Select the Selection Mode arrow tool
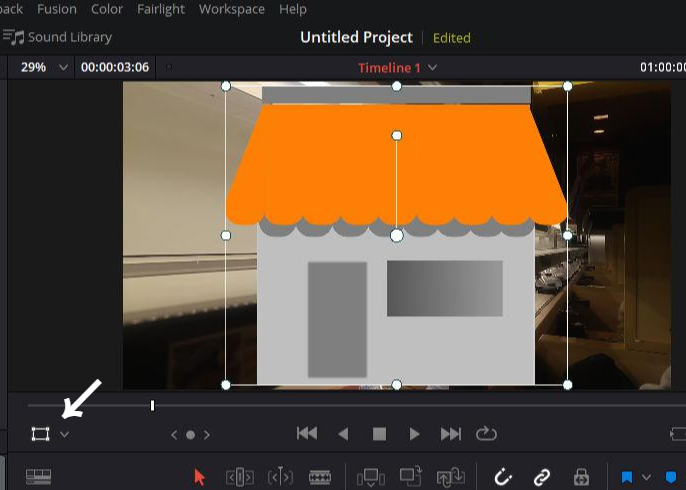Image resolution: width=686 pixels, height=490 pixels. (x=200, y=477)
